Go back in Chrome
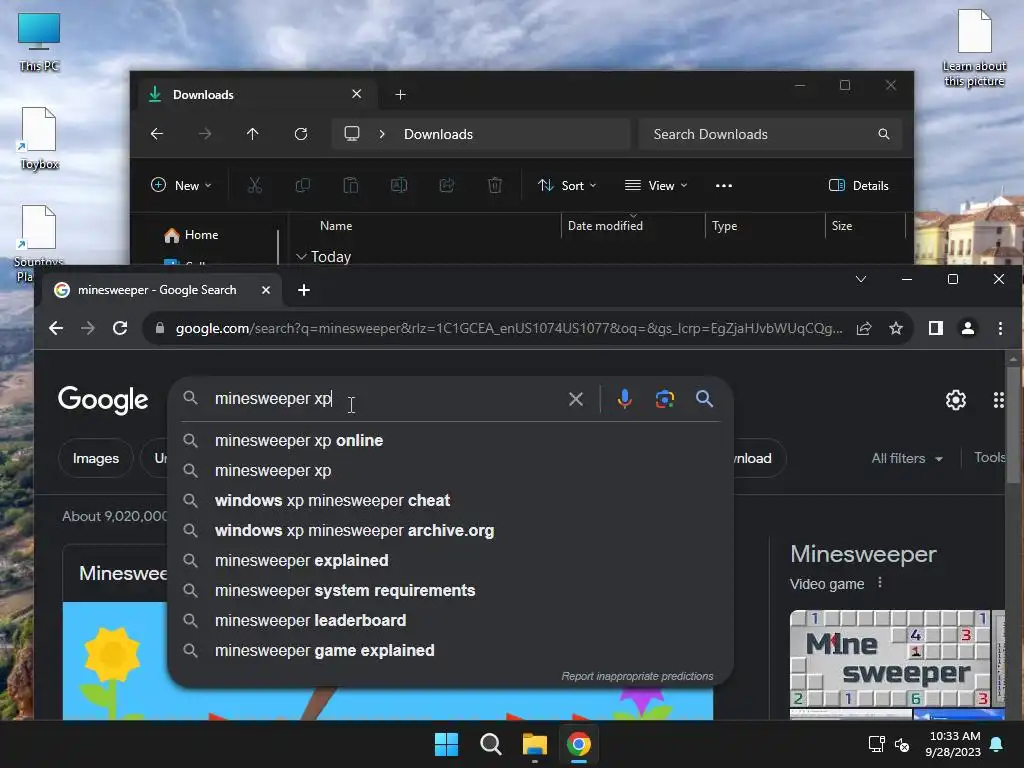The width and height of the screenshot is (1024, 768). (x=56, y=328)
